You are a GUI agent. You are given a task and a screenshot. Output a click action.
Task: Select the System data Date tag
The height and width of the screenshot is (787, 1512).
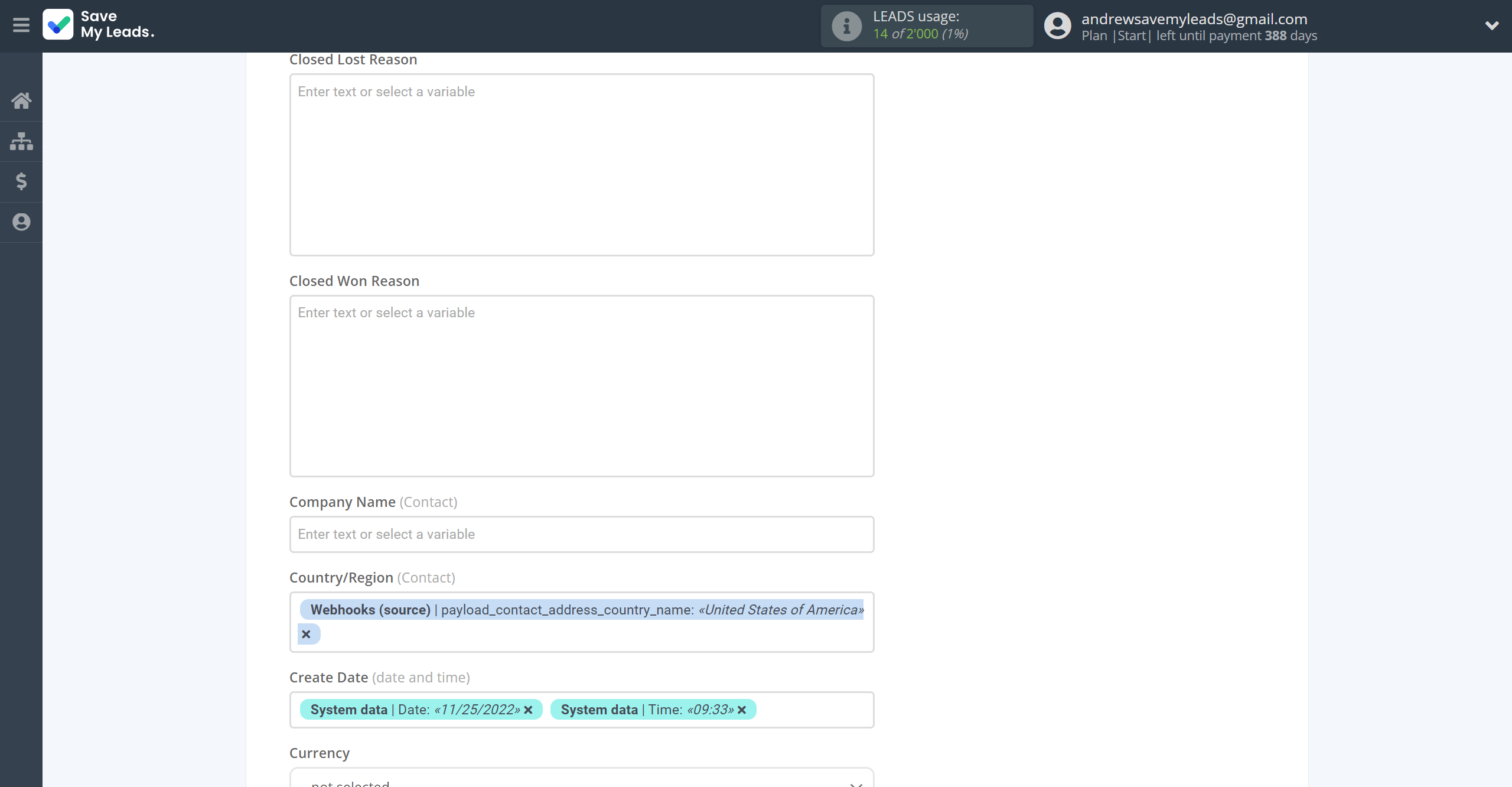coord(421,710)
